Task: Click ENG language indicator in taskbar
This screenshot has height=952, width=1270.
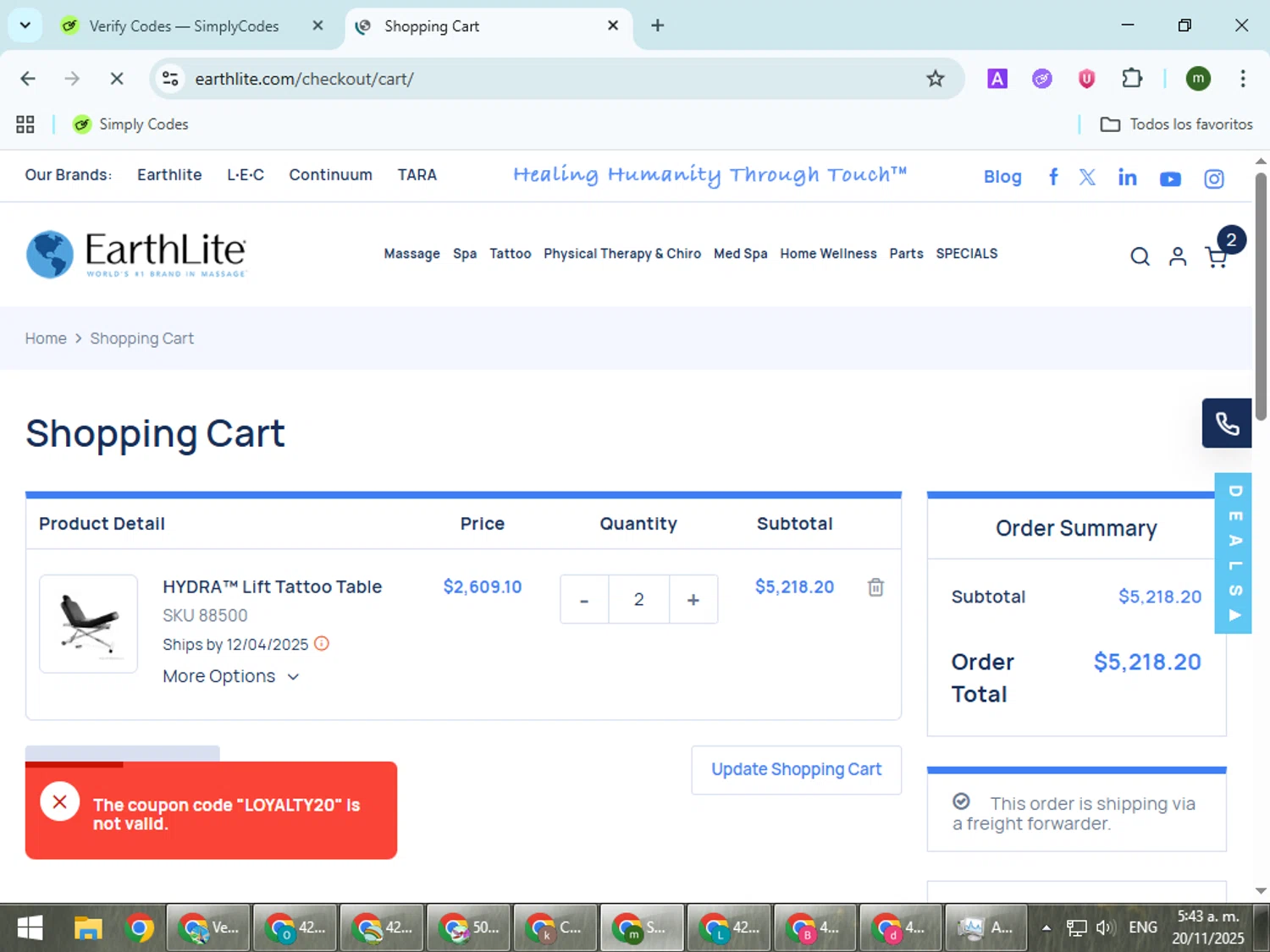Action: tap(1142, 927)
